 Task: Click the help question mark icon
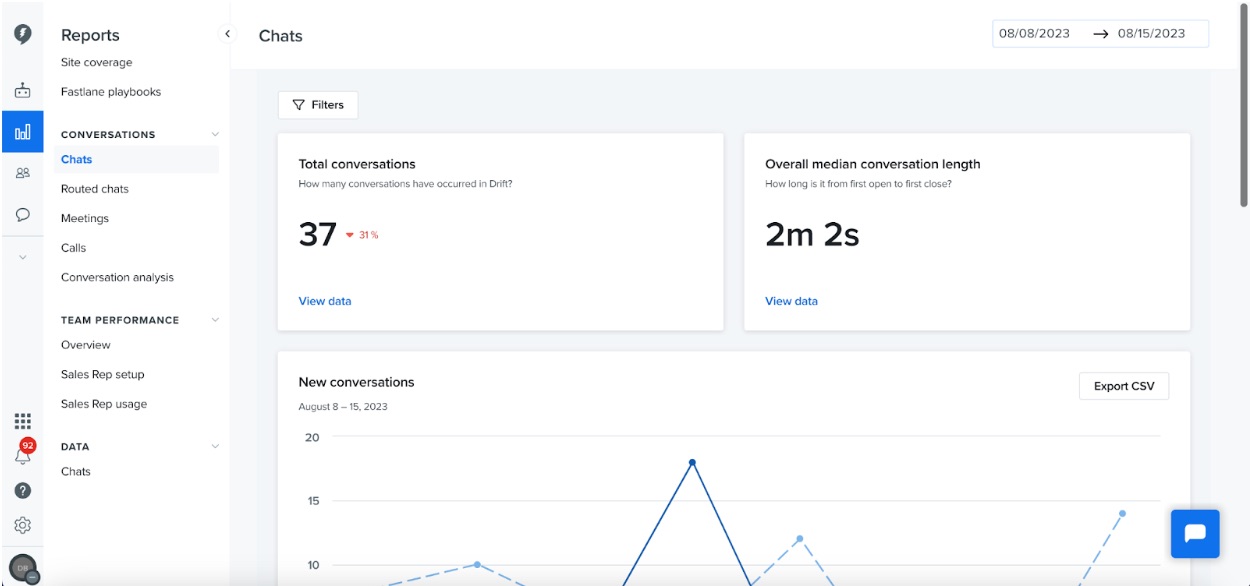tap(22, 490)
